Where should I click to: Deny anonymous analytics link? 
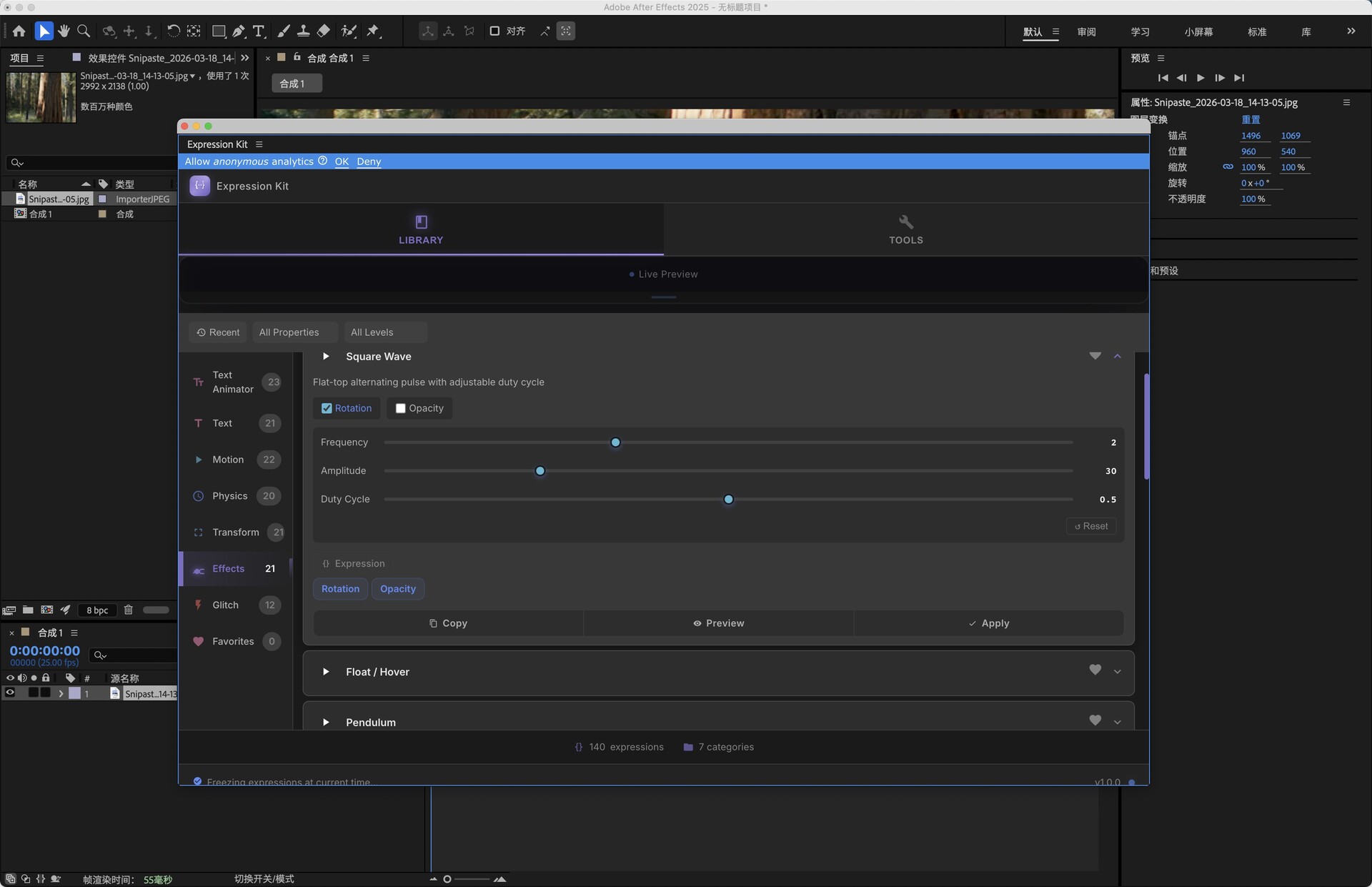369,162
